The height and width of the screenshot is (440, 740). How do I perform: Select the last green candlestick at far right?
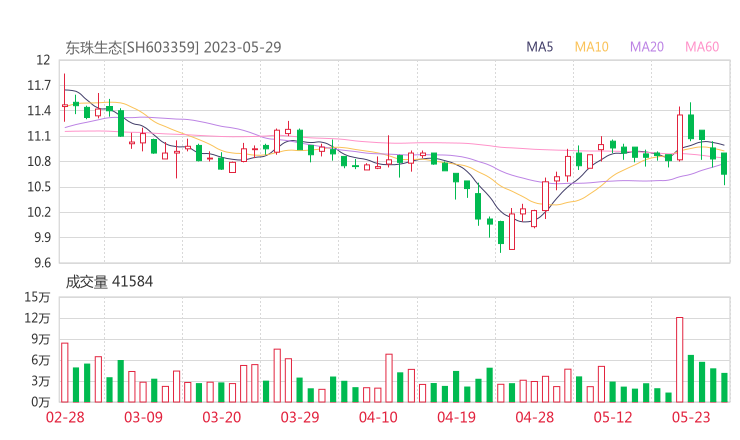coord(724,163)
